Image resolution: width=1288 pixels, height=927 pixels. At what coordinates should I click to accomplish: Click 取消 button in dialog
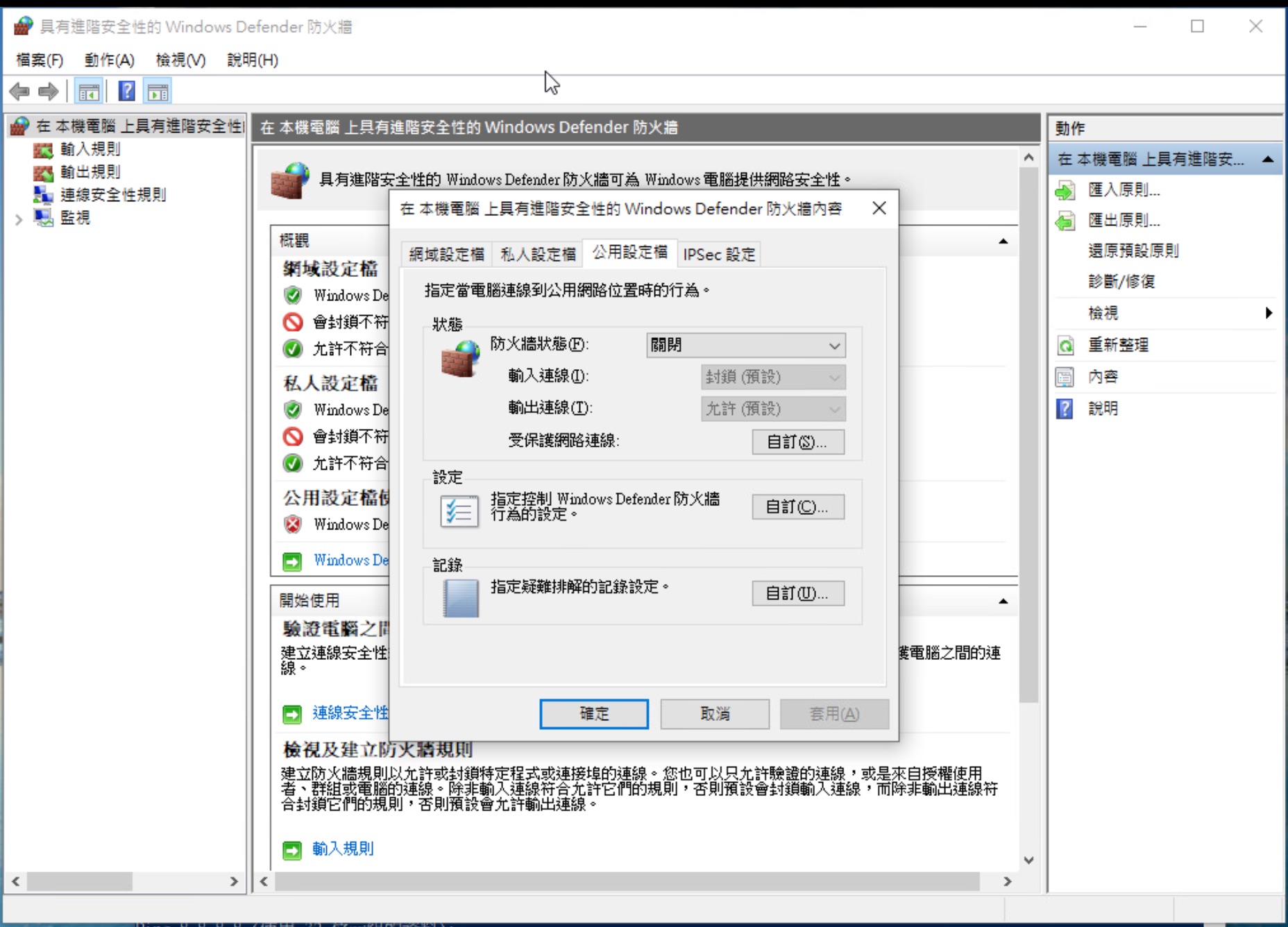coord(715,714)
